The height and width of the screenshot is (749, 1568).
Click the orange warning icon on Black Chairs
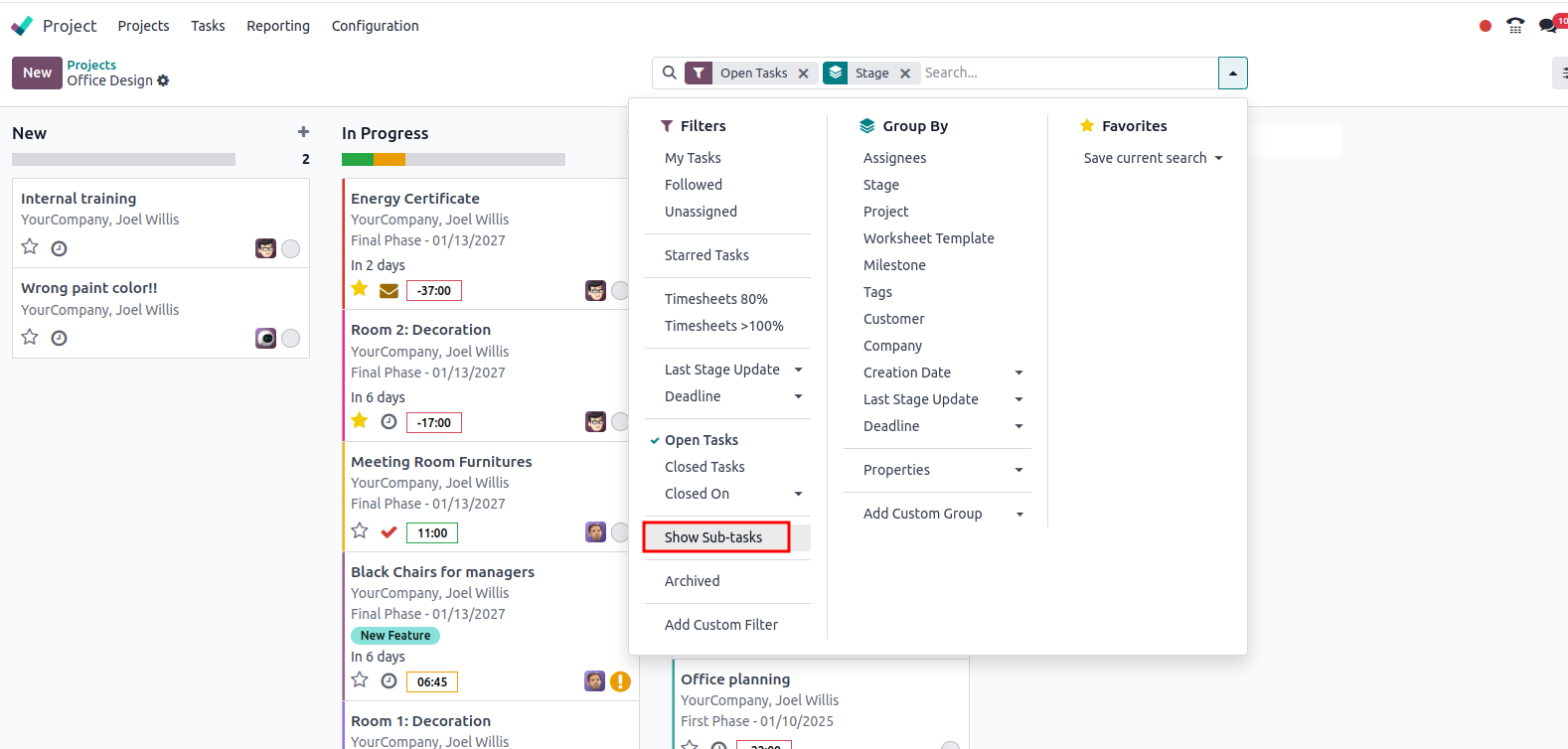(x=620, y=681)
